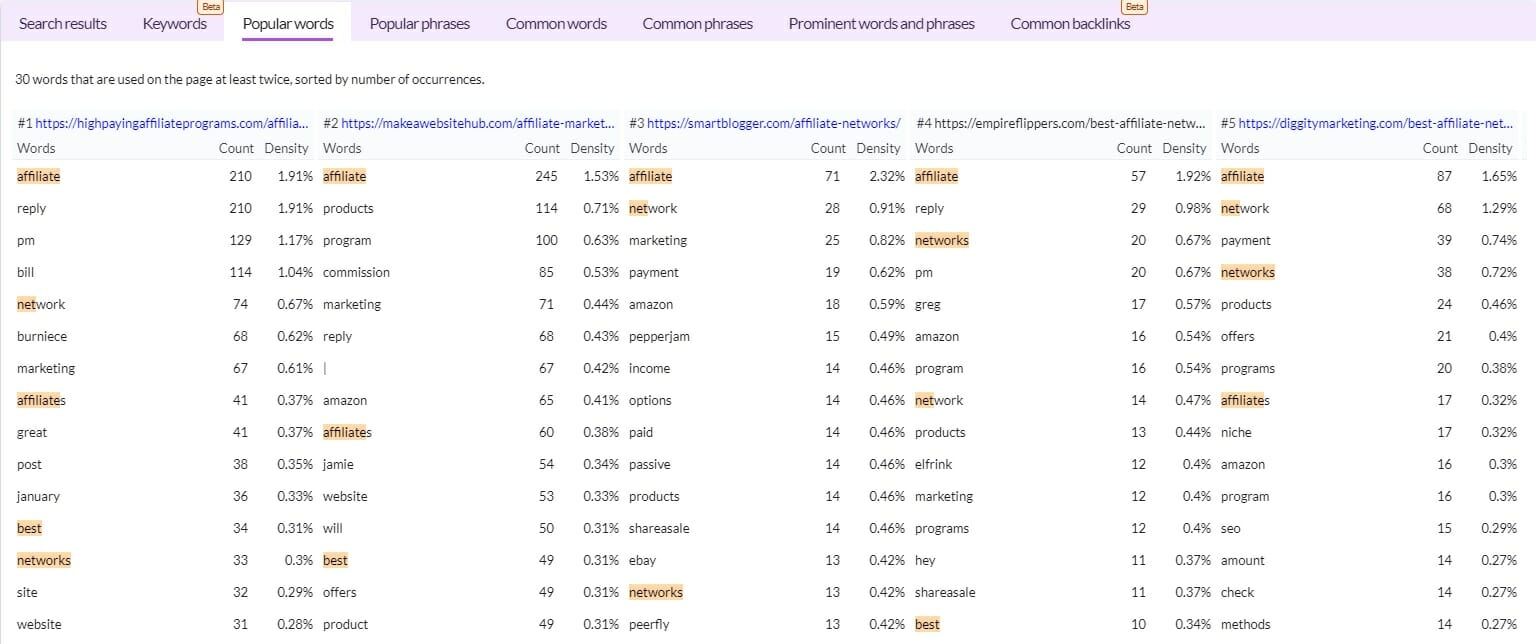Go to the Popular phrases tab

[x=419, y=24]
